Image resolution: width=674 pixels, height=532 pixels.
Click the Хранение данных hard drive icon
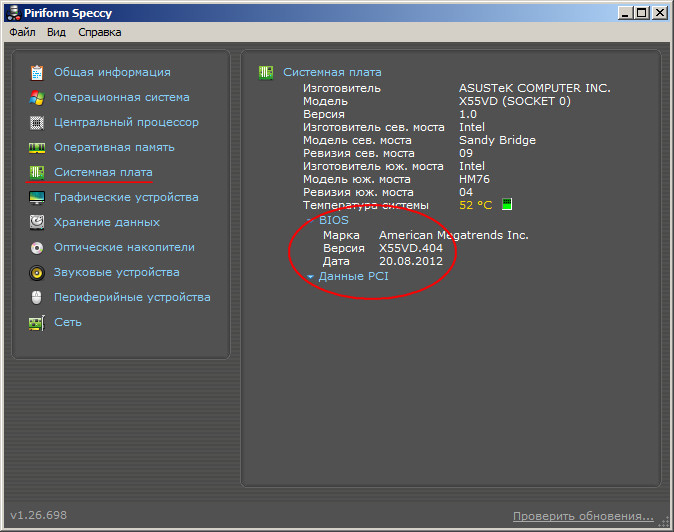click(x=37, y=222)
